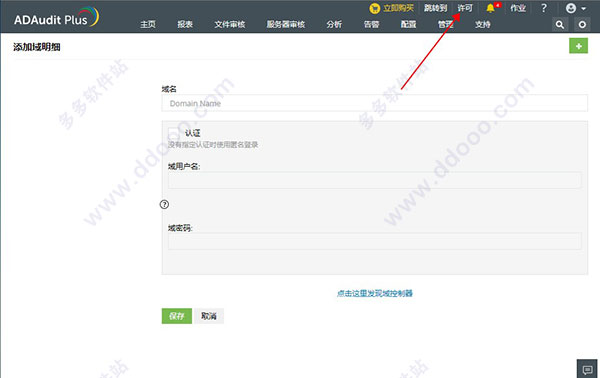The height and width of the screenshot is (378, 600).
Task: Open the 管理 admin tab
Action: point(445,24)
